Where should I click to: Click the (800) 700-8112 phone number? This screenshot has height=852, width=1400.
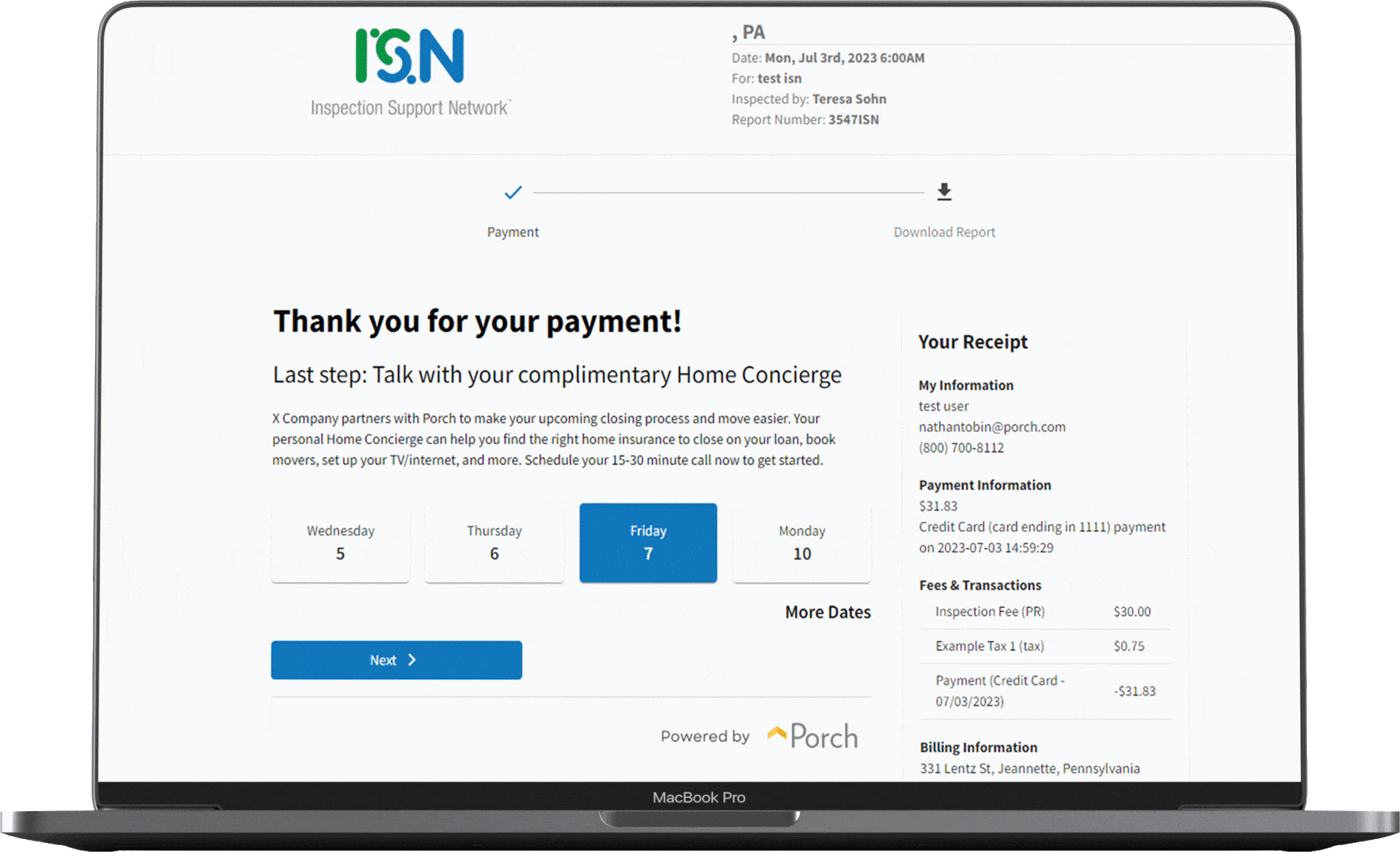click(961, 448)
